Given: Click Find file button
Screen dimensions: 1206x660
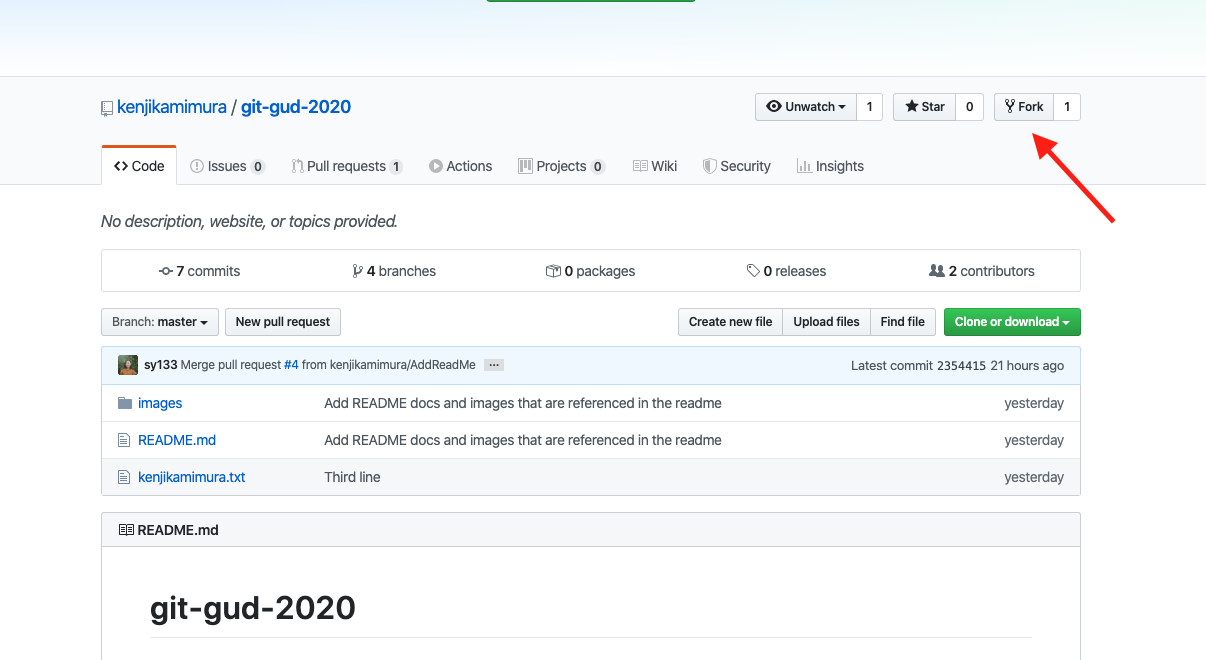Looking at the screenshot, I should coord(903,322).
